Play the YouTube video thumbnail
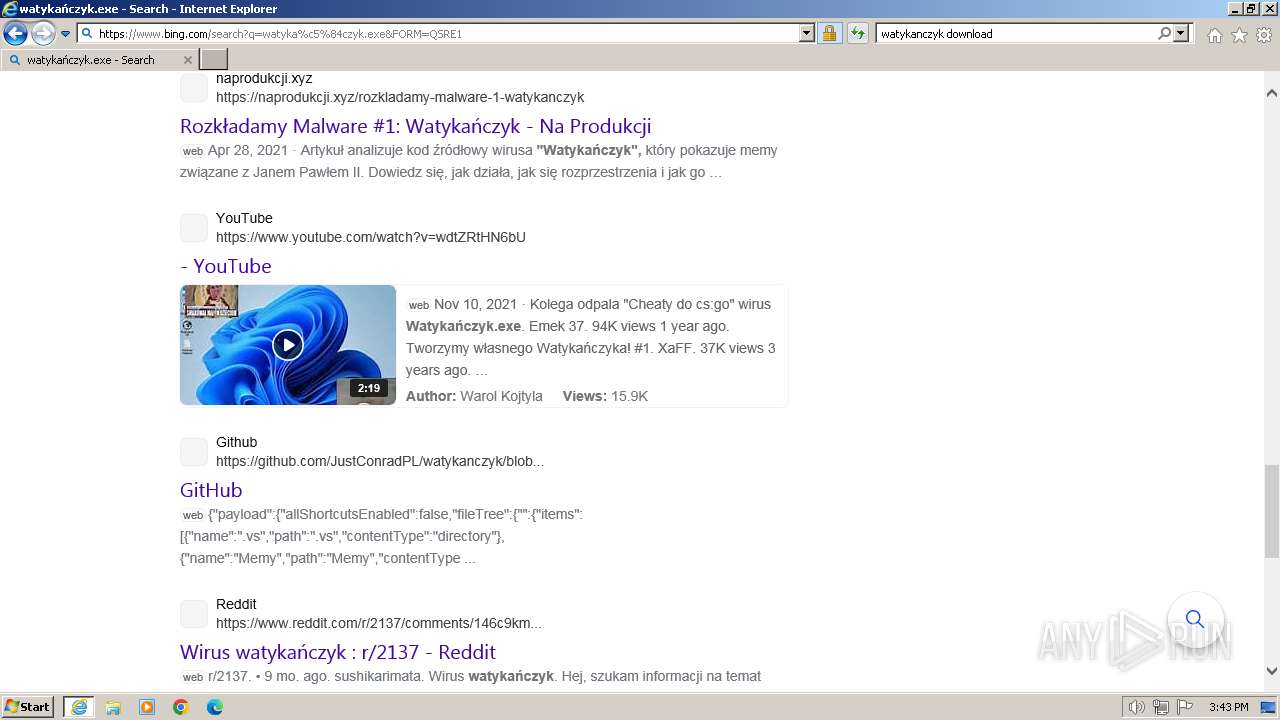The image size is (1280, 720). click(288, 345)
